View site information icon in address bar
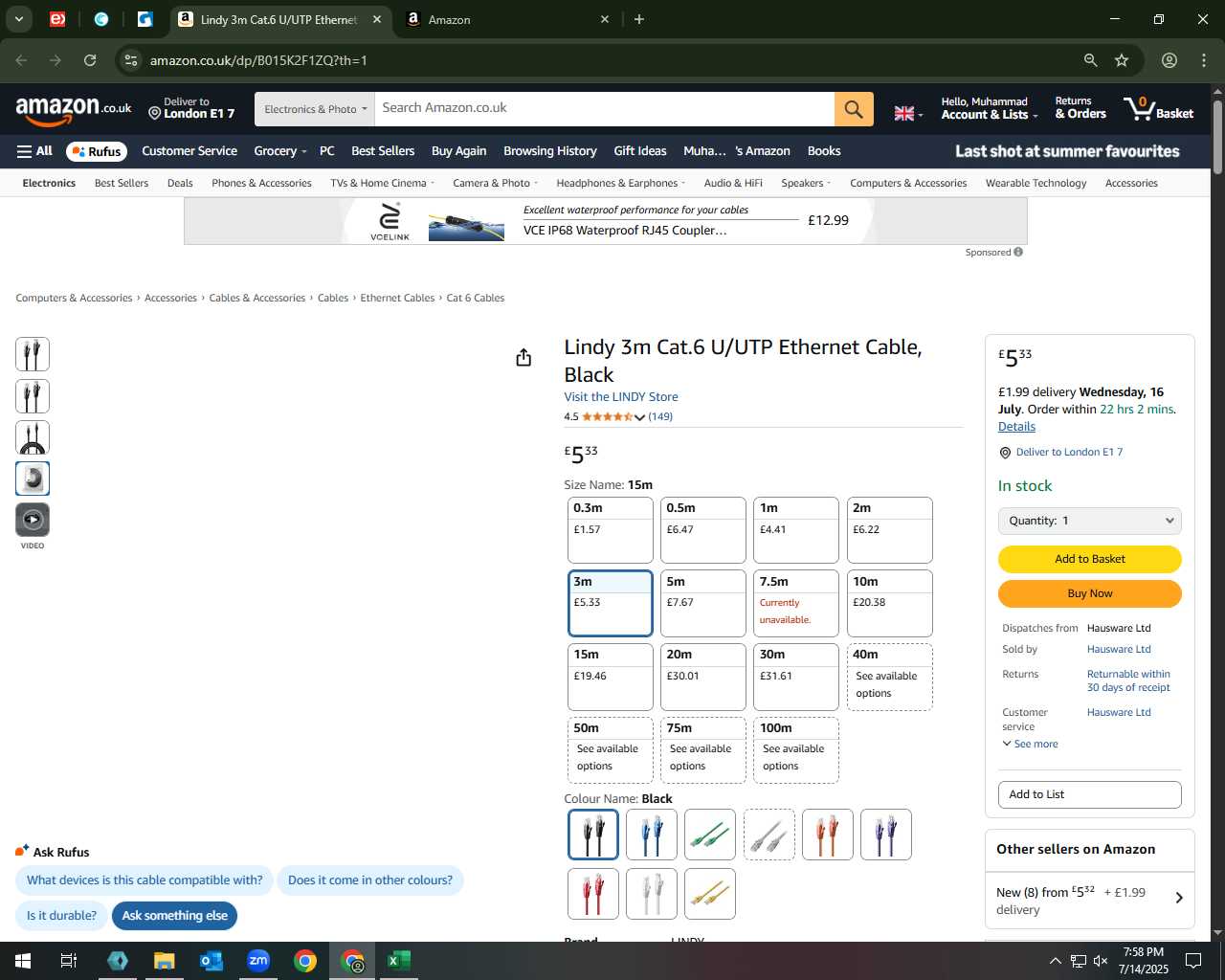This screenshot has width=1225, height=980. pos(131,60)
